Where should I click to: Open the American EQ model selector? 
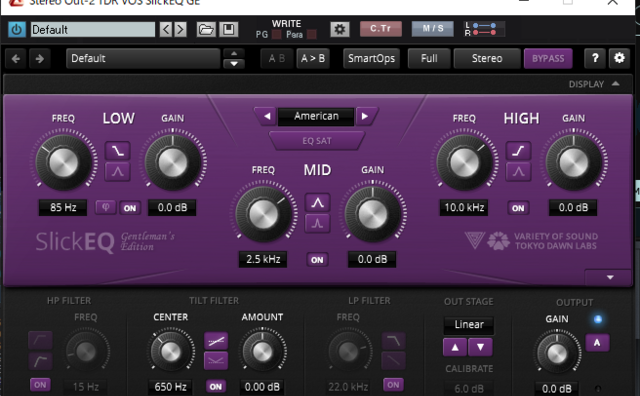click(316, 116)
